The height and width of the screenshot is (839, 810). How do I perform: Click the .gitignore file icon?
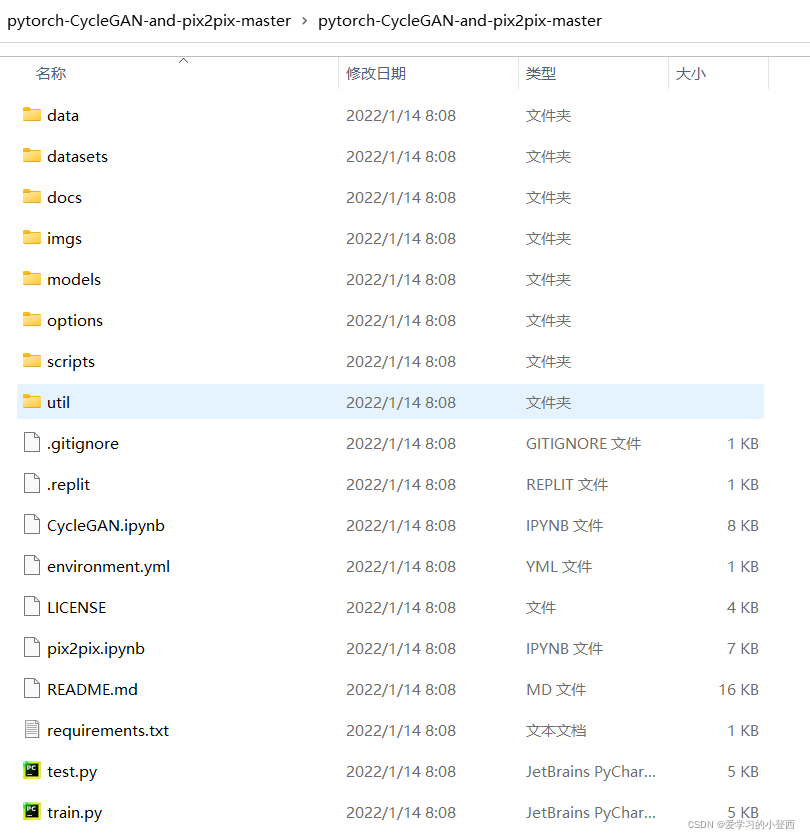[32, 443]
